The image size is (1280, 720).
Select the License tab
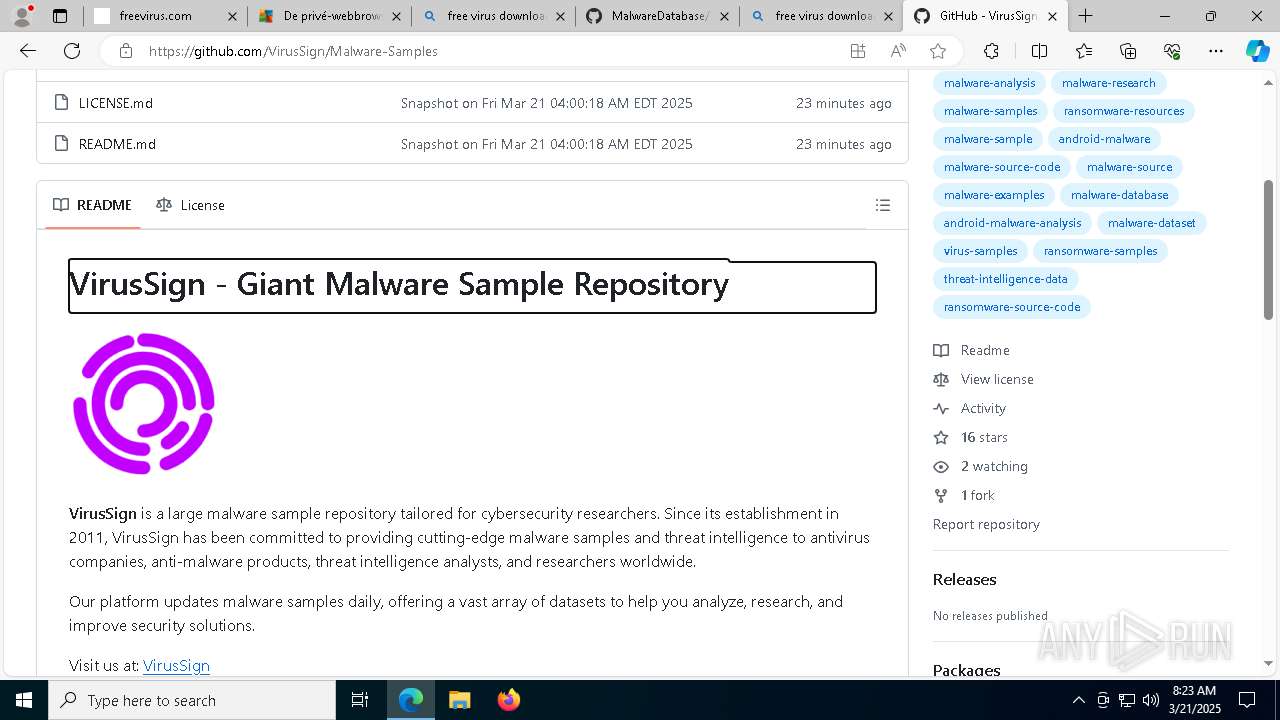[x=190, y=205]
